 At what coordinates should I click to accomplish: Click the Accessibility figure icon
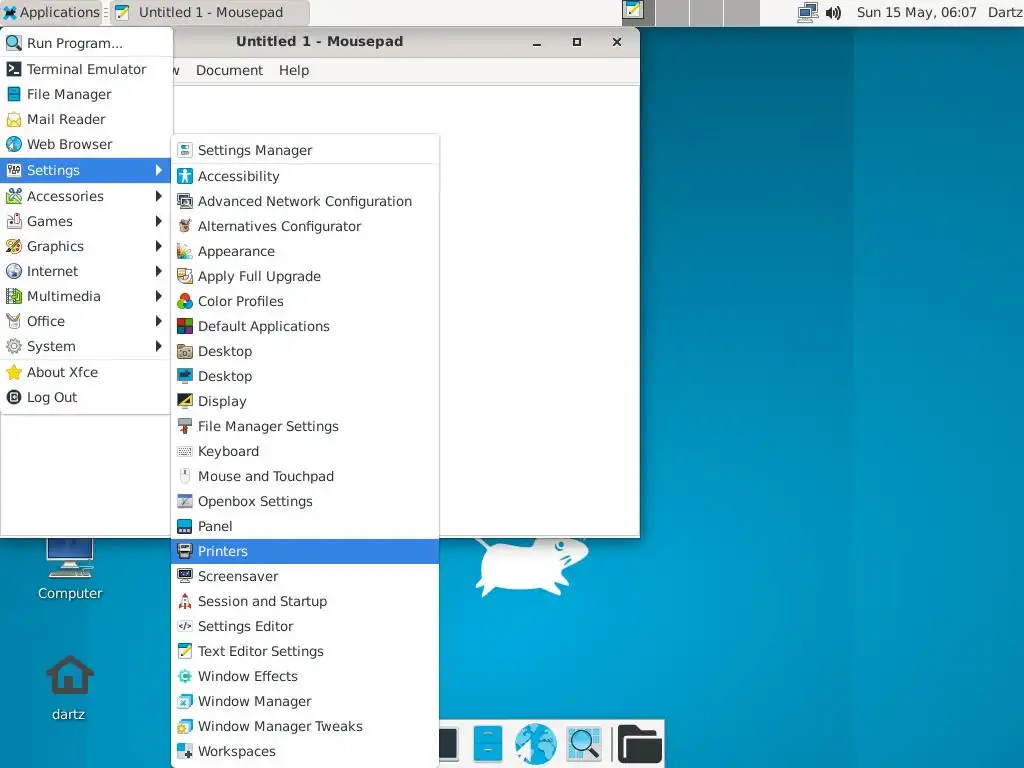pos(185,176)
